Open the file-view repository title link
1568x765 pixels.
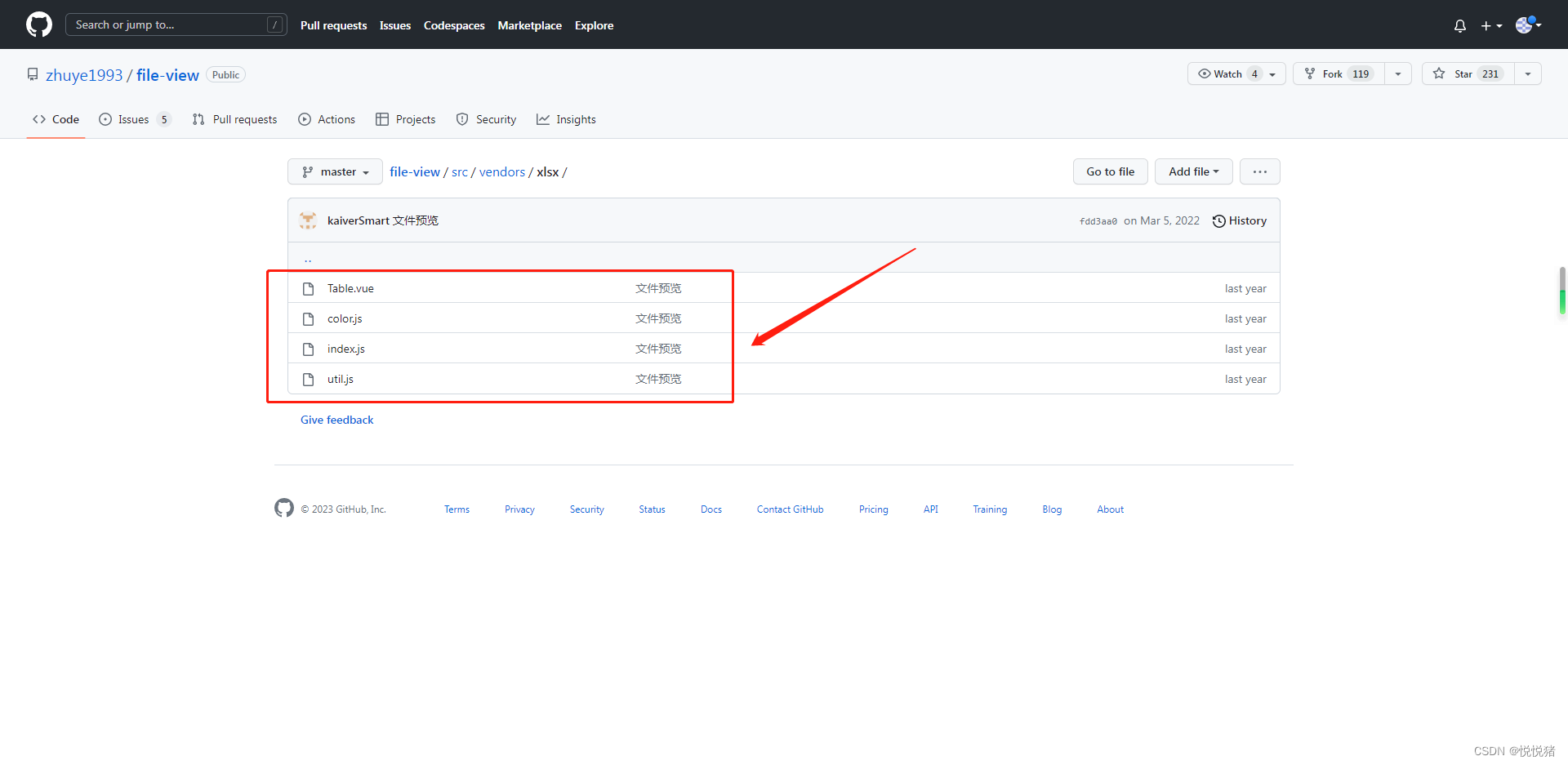point(167,75)
